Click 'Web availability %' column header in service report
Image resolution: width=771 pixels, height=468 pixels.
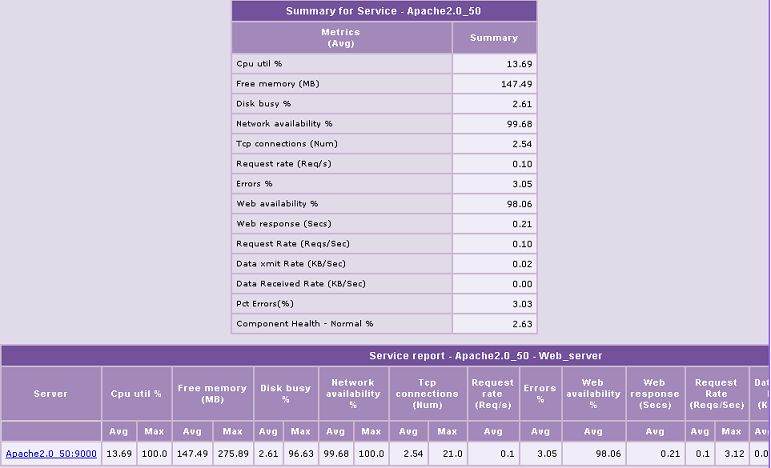pos(593,394)
